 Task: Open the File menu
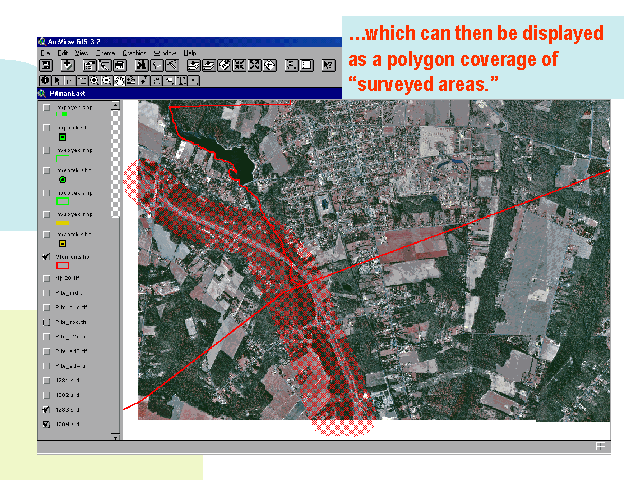pyautogui.click(x=45, y=52)
